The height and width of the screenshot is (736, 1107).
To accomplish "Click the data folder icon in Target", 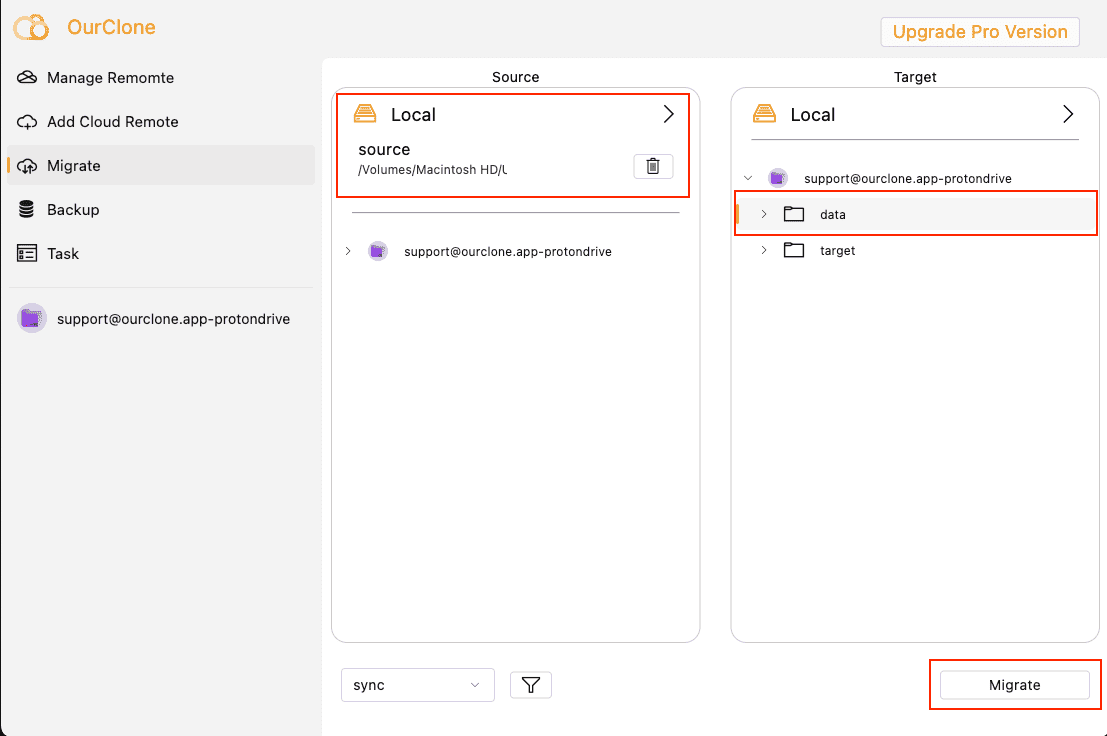I will click(794, 213).
